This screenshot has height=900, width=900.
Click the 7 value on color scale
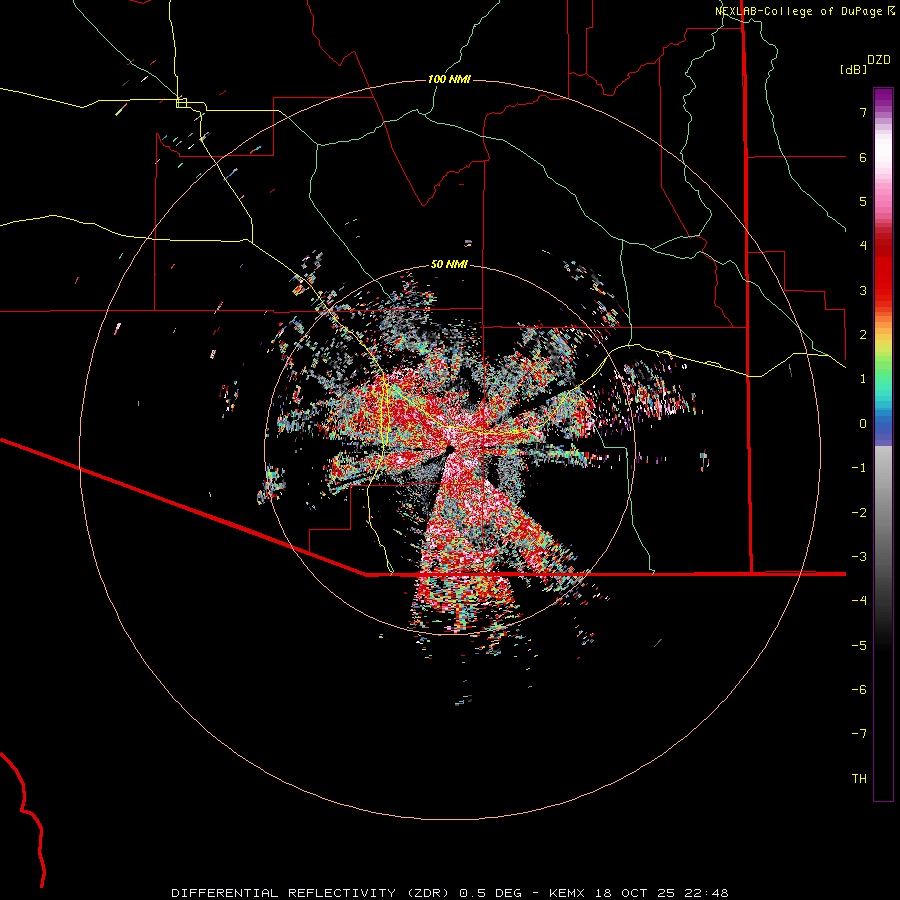(863, 112)
